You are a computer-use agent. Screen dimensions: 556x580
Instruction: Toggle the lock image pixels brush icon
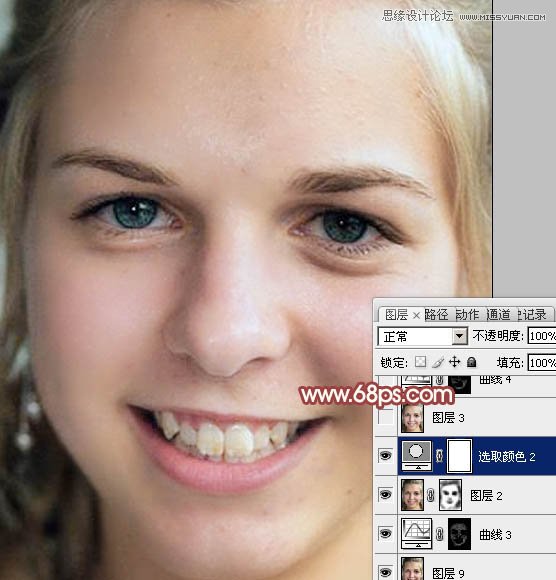click(x=438, y=362)
